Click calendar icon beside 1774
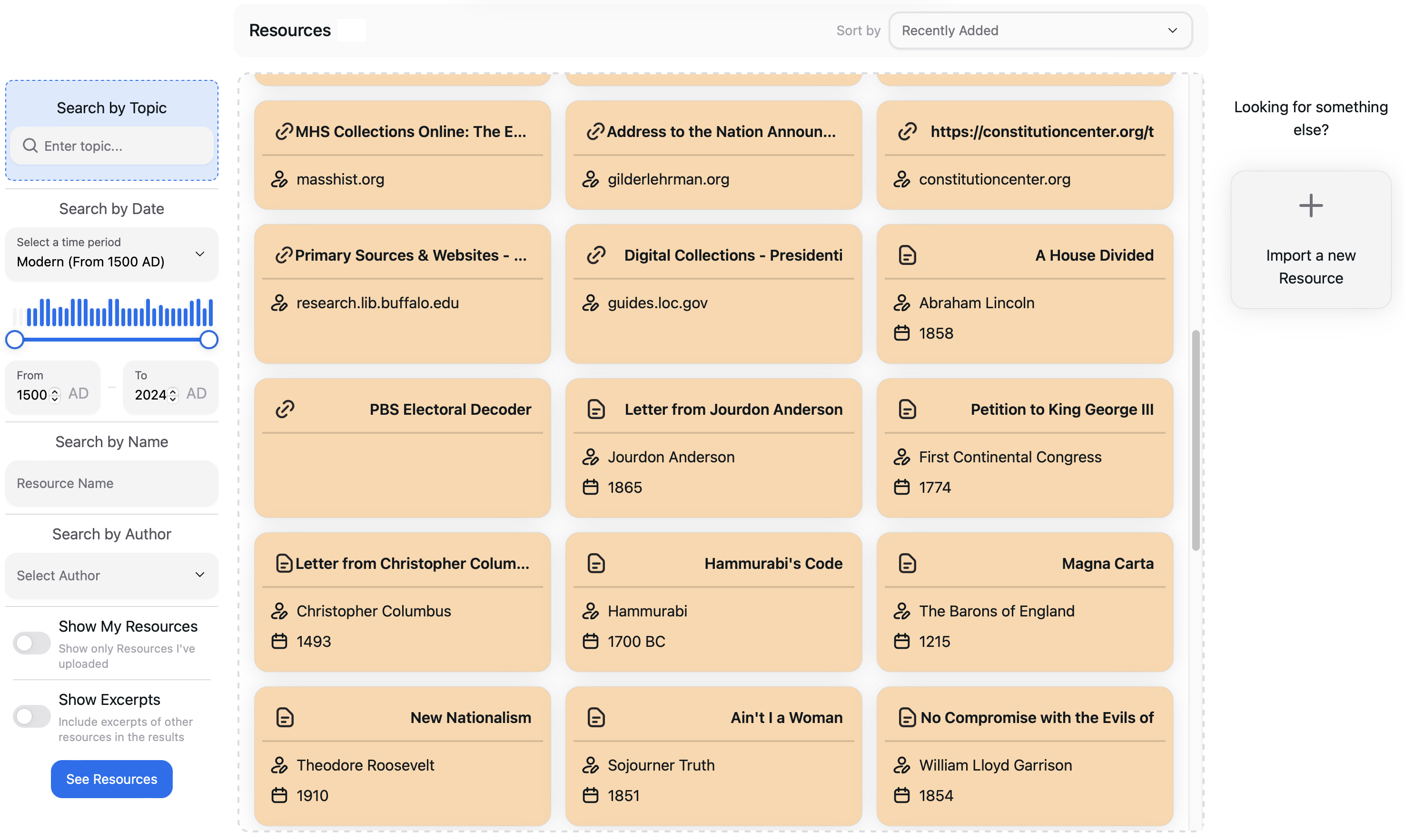The image size is (1404, 840). 901,487
